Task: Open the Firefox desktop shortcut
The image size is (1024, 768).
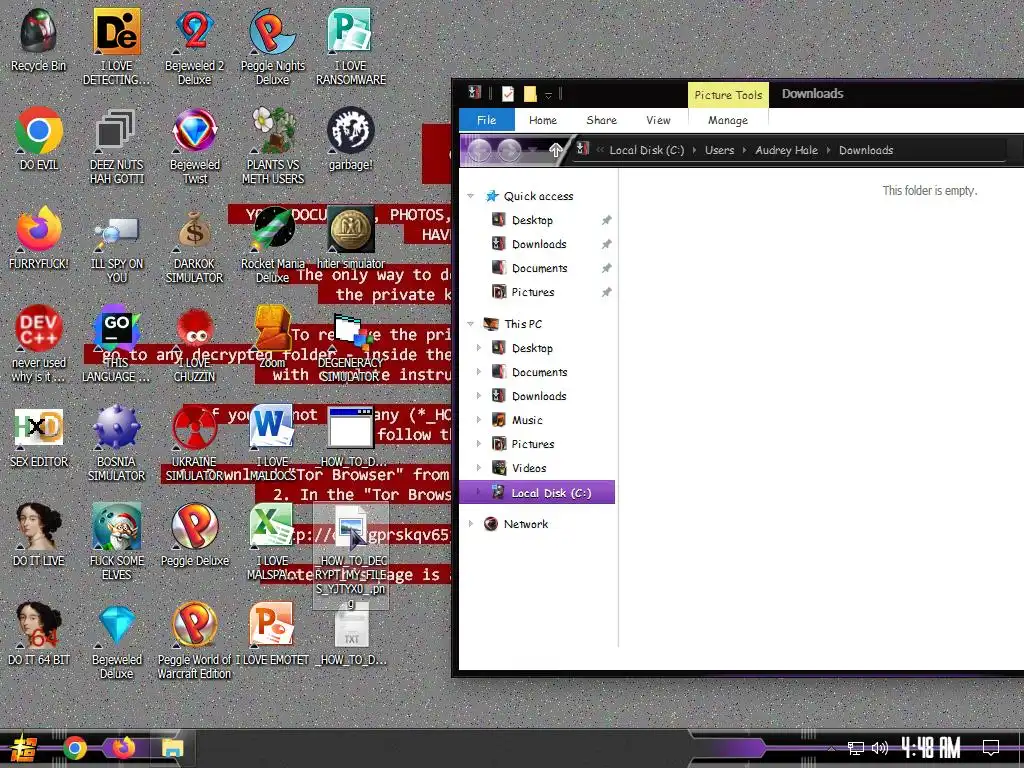Action: tap(39, 238)
